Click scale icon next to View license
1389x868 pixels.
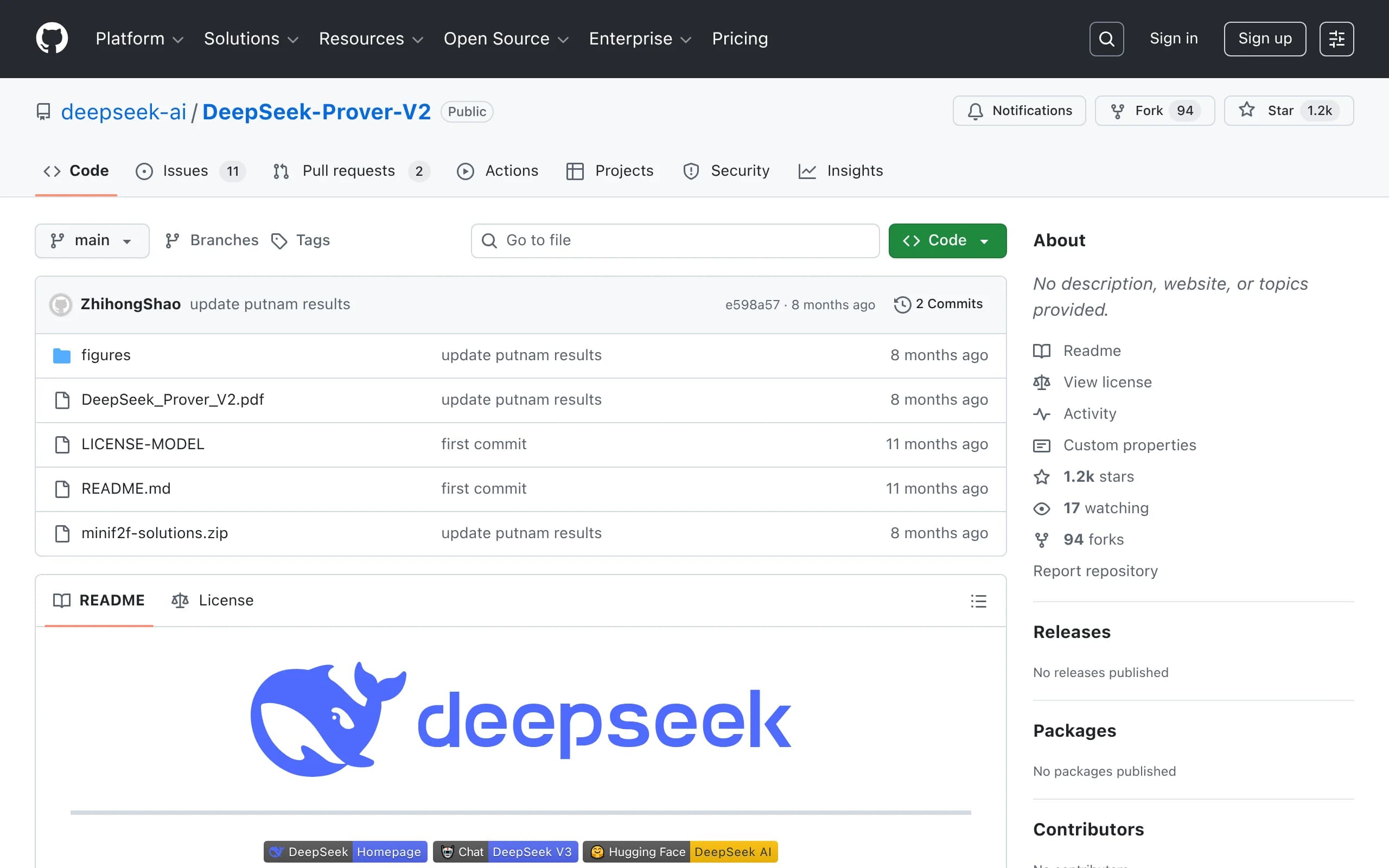pyautogui.click(x=1042, y=382)
